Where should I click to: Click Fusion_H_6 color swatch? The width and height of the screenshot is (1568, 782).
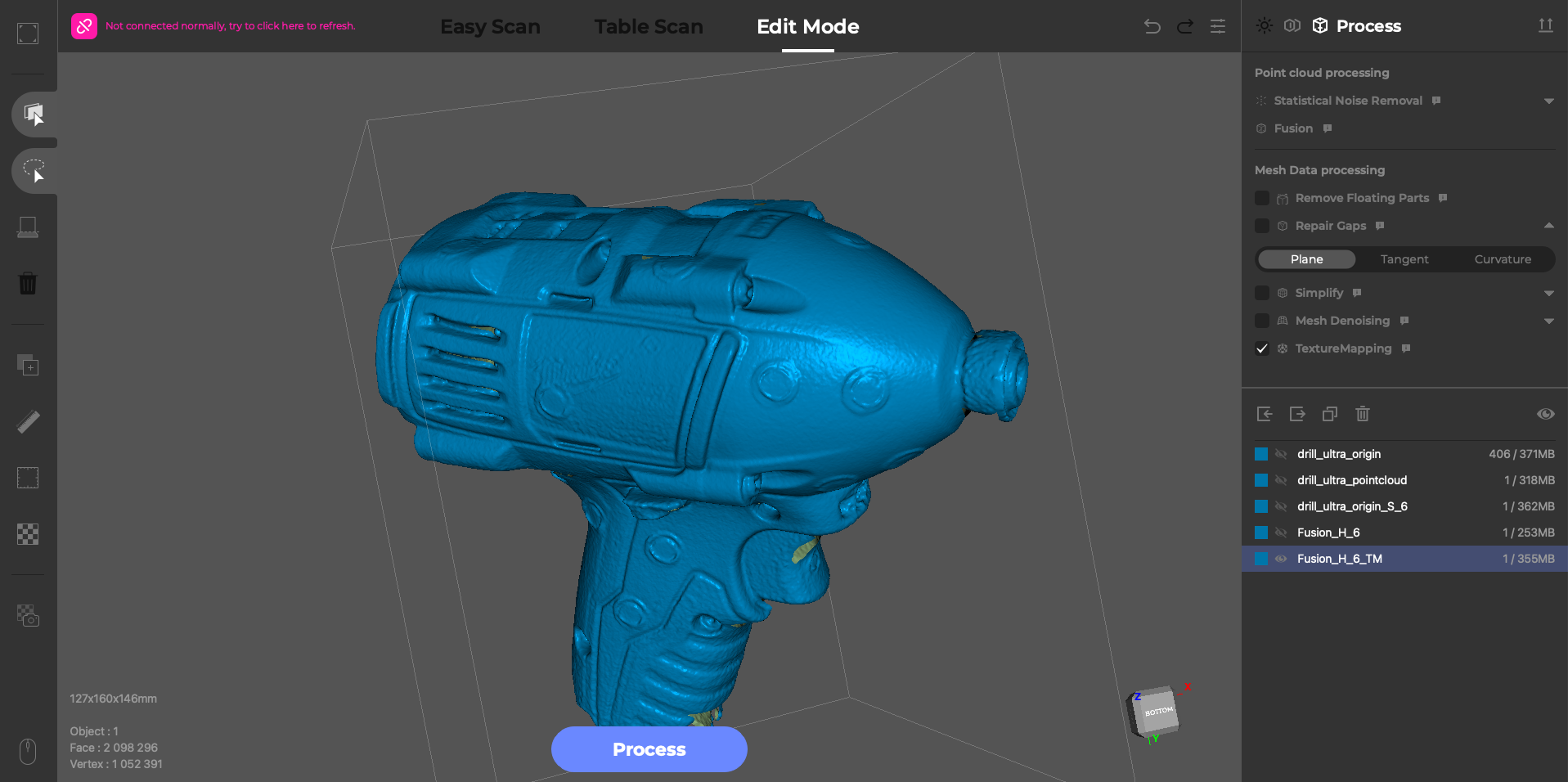click(x=1261, y=533)
